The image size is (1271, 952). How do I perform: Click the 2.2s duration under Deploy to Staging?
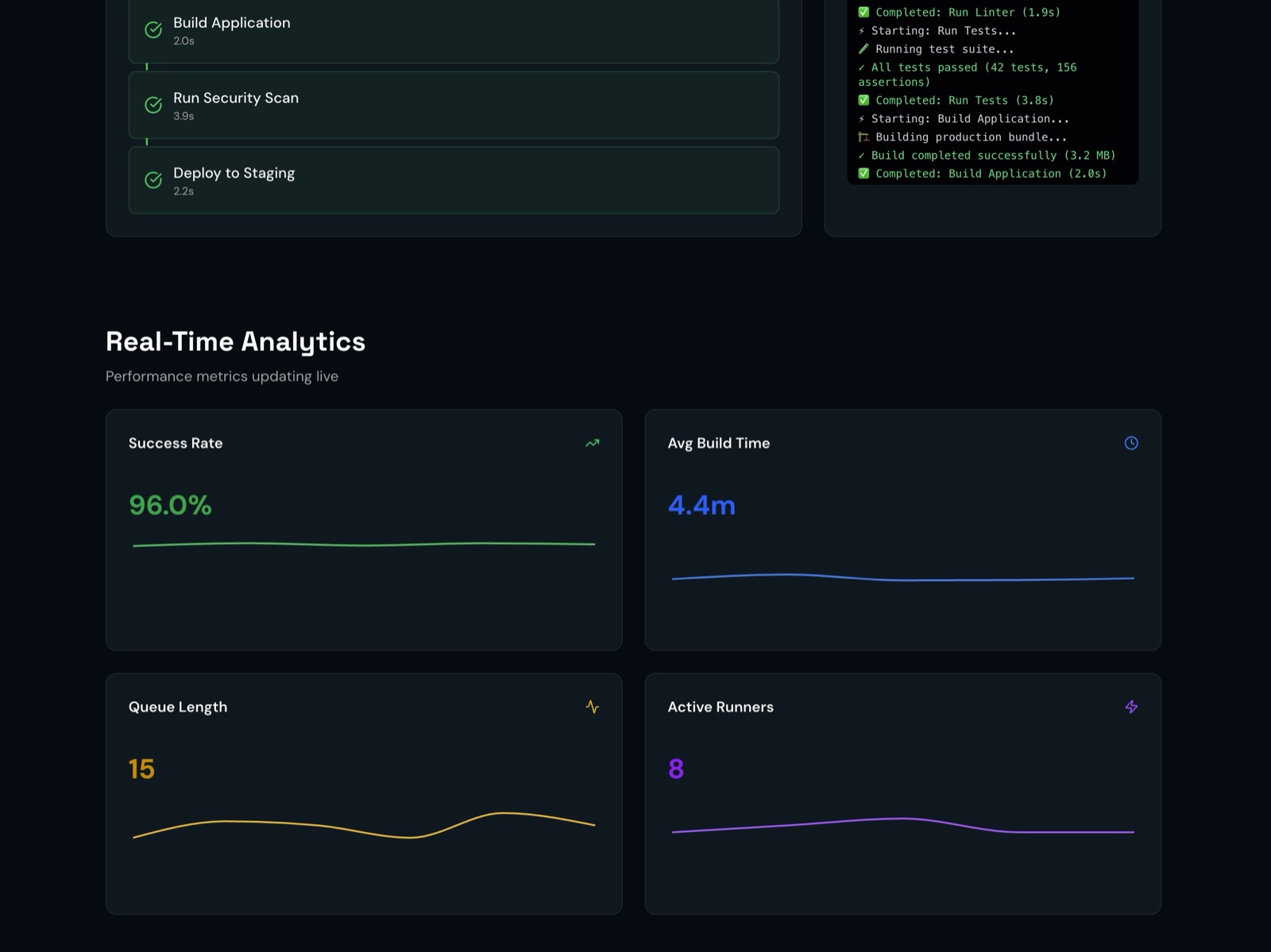[x=184, y=191]
